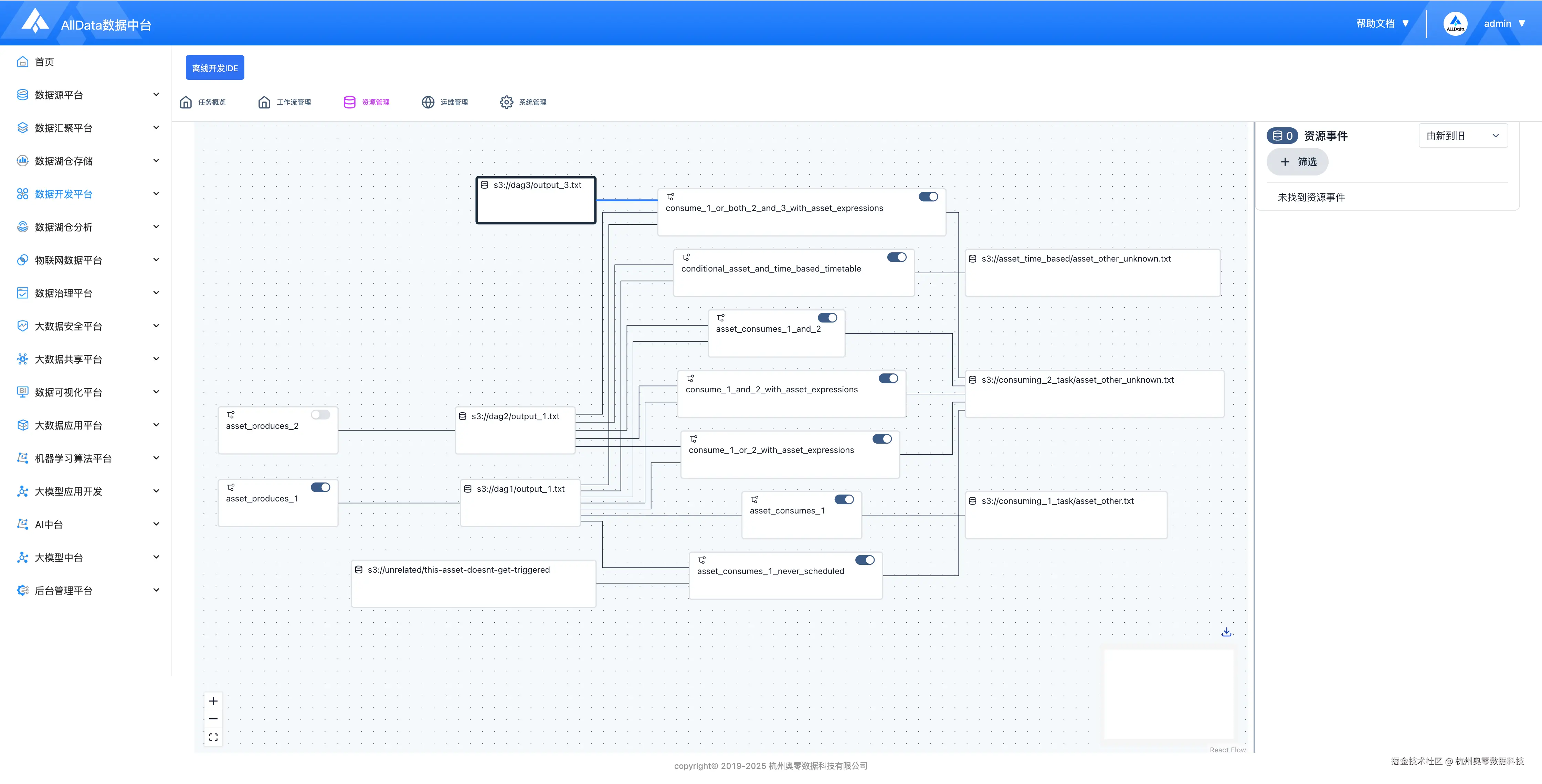Screen dimensions: 1542x784
Task: Turn off the asset_consumes_1_never_scheduled switch
Action: [x=864, y=560]
